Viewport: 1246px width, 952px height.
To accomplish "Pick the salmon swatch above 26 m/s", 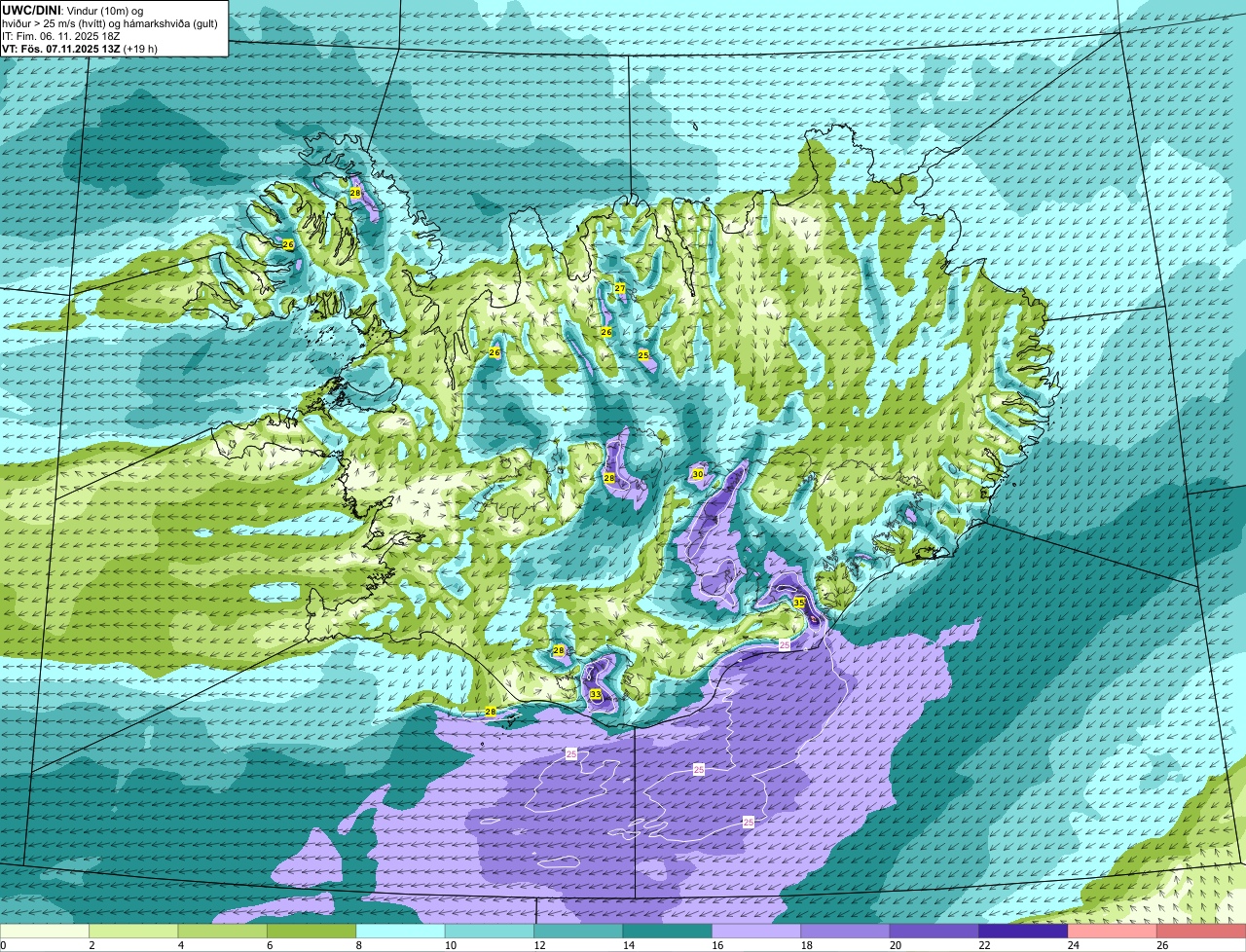I will [1201, 932].
